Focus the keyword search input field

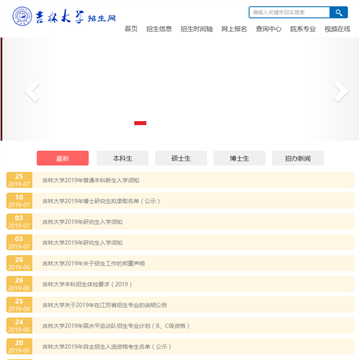tap(289, 13)
